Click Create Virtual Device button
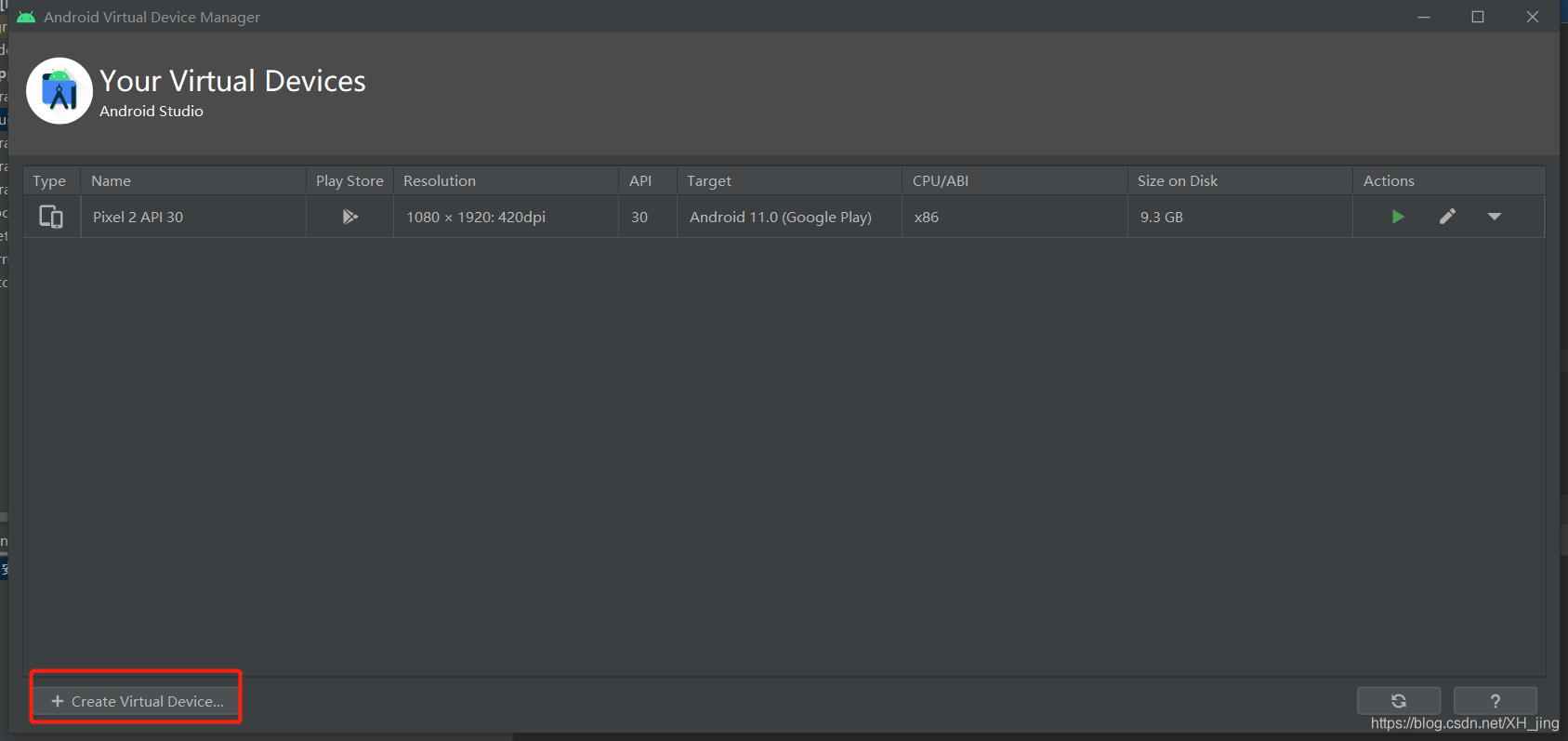Viewport: 1568px width, 741px height. pyautogui.click(x=137, y=701)
